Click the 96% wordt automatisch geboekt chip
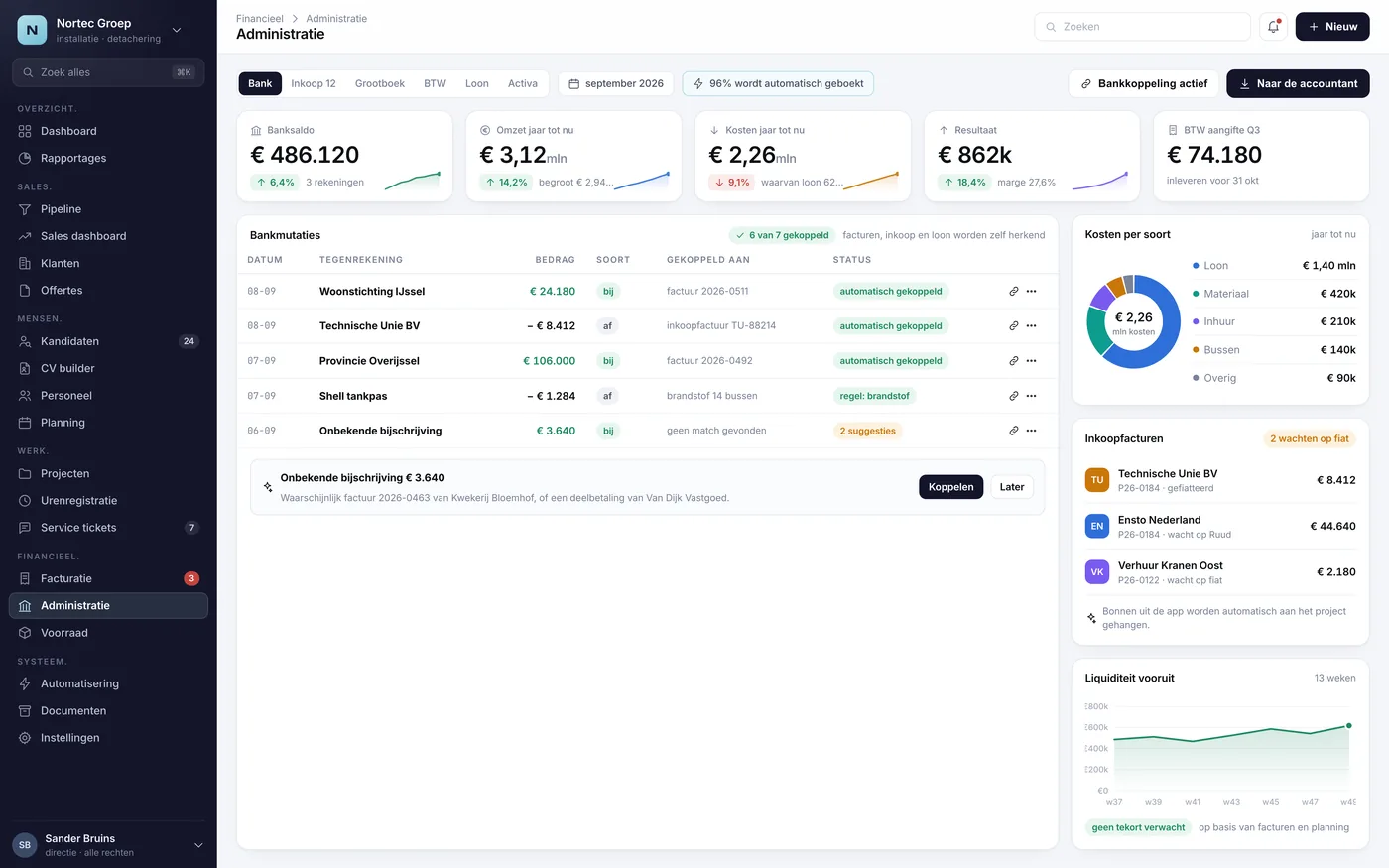The width and height of the screenshot is (1389, 868). (778, 84)
